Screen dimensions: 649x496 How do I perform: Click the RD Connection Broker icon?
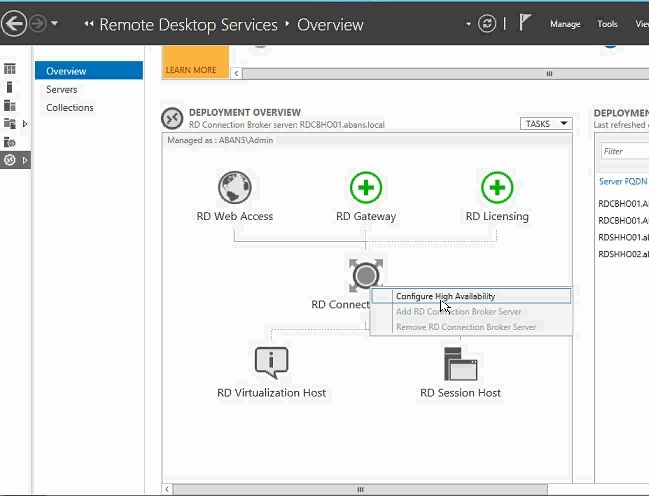point(365,274)
